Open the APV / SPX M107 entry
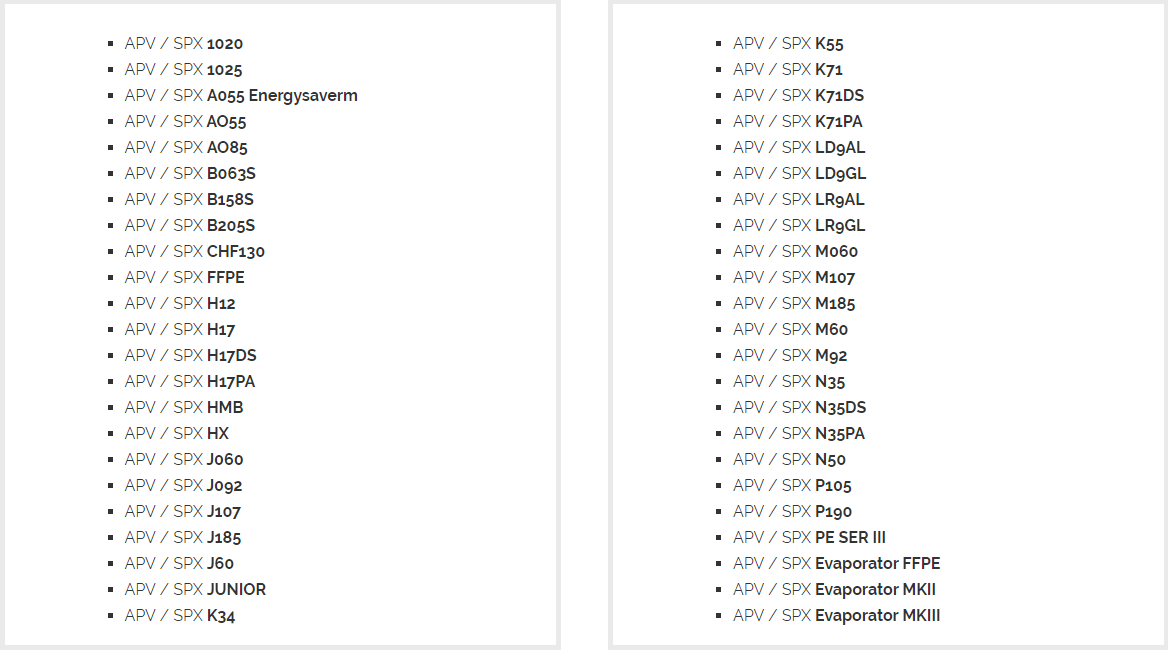Image resolution: width=1168 pixels, height=652 pixels. pyautogui.click(x=794, y=278)
